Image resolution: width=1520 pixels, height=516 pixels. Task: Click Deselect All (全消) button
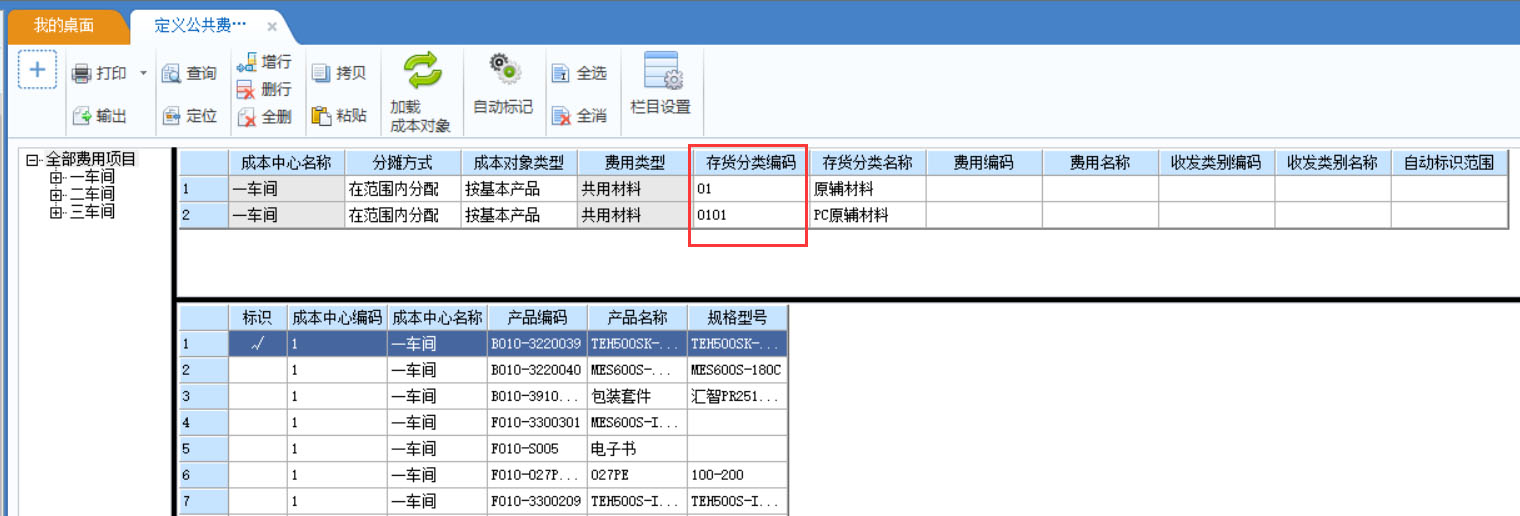click(561, 116)
